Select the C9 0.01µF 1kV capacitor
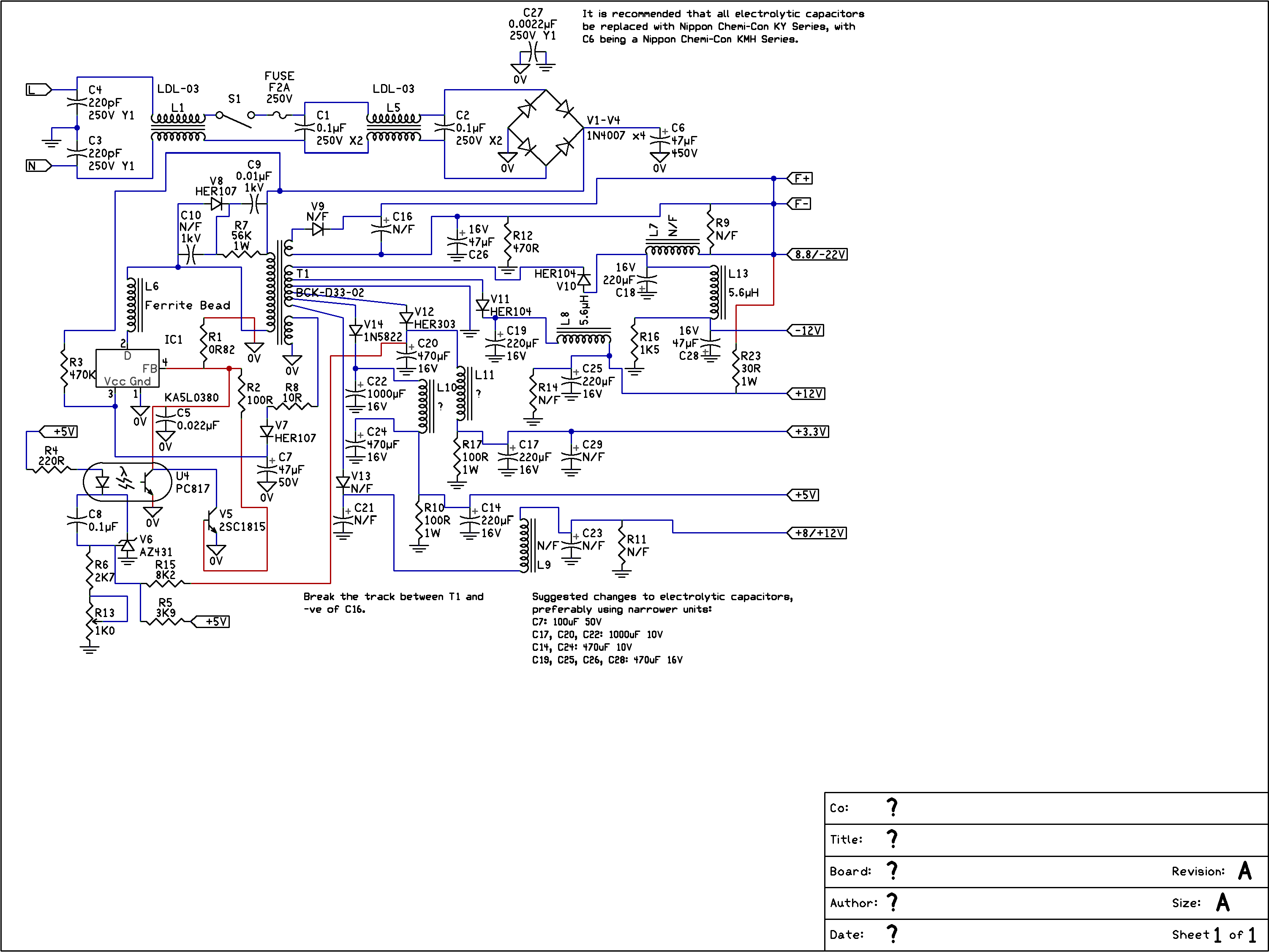Screen dimensions: 1269x952 tap(254, 204)
